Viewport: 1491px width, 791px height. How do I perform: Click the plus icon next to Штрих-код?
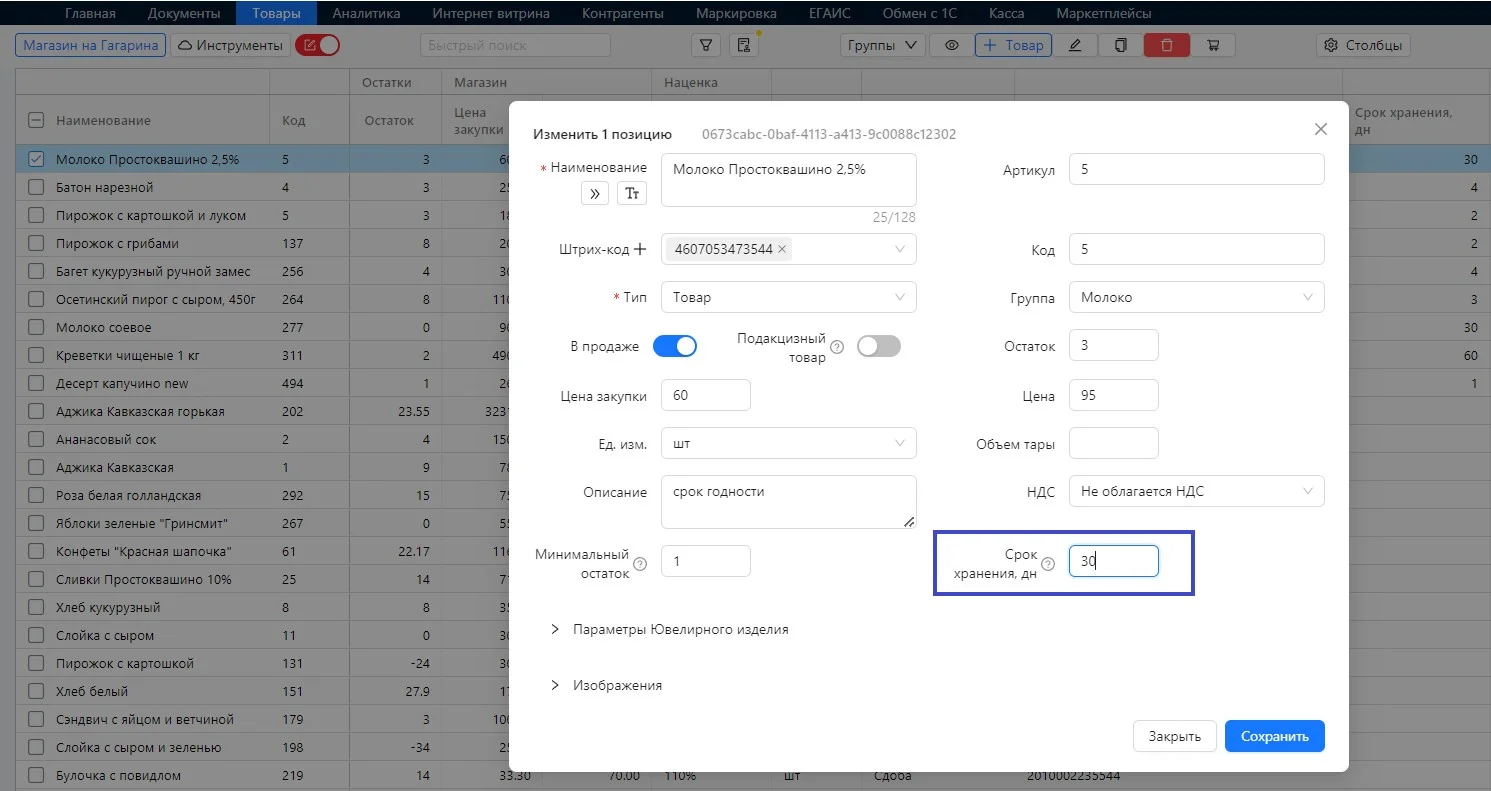tap(640, 249)
